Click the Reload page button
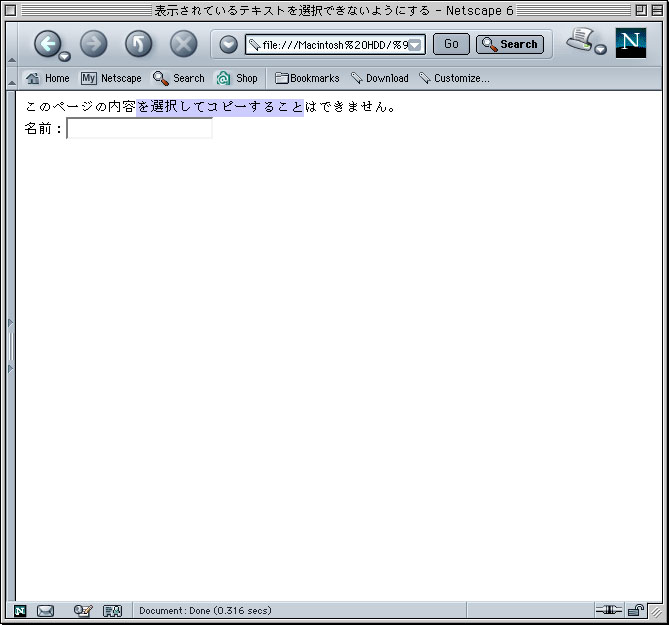 (x=138, y=44)
